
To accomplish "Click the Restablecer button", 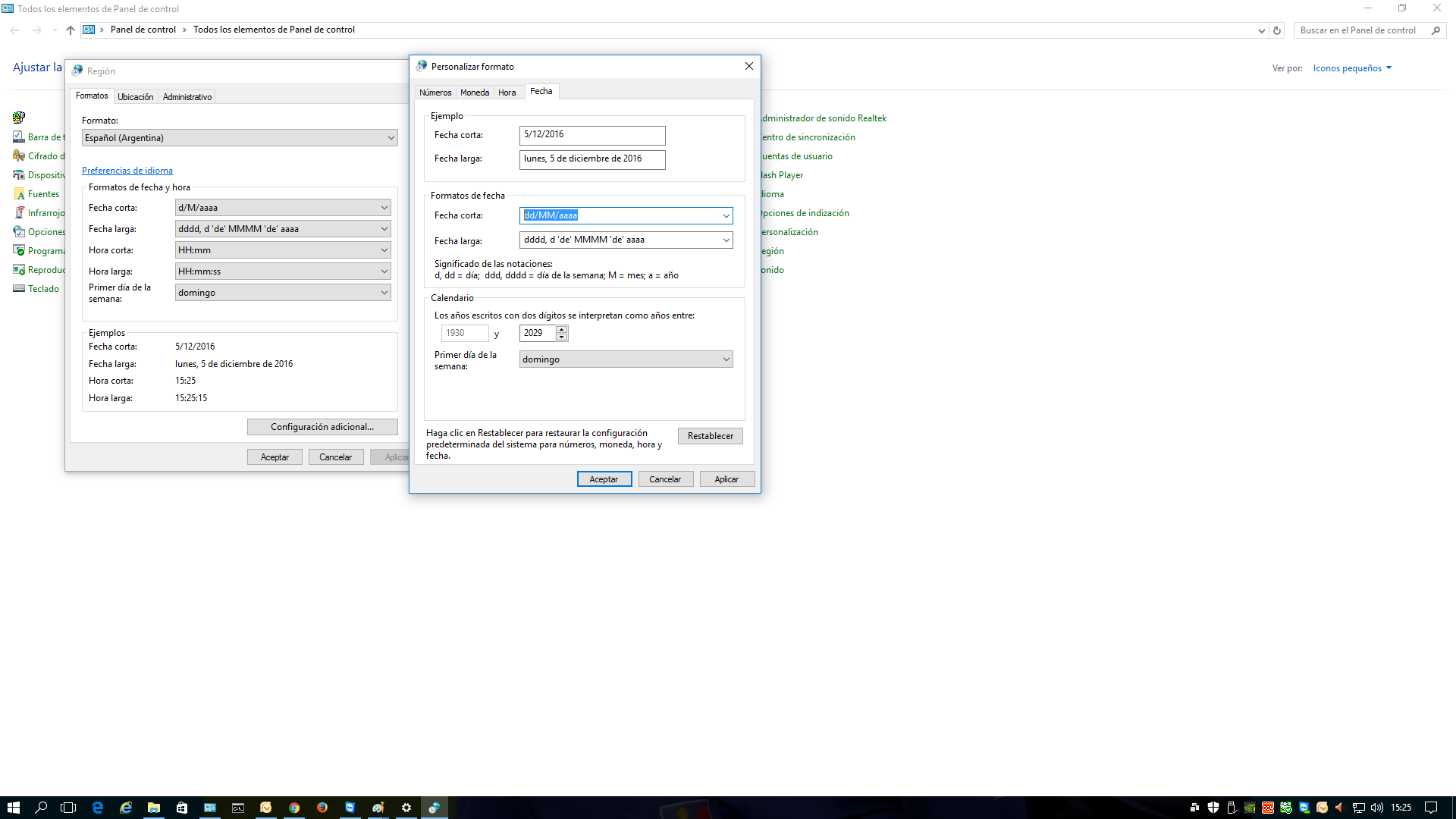I will click(x=710, y=436).
